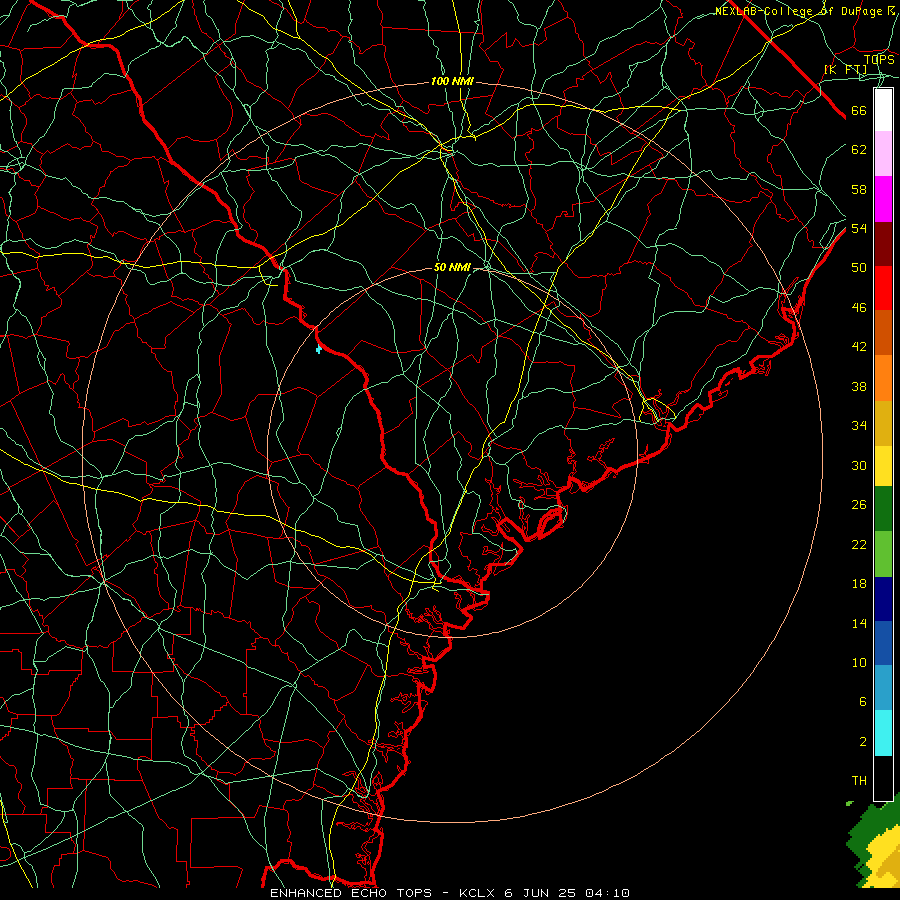The height and width of the screenshot is (900, 900).
Task: Click the 46 value on legend scale
Action: point(859,308)
